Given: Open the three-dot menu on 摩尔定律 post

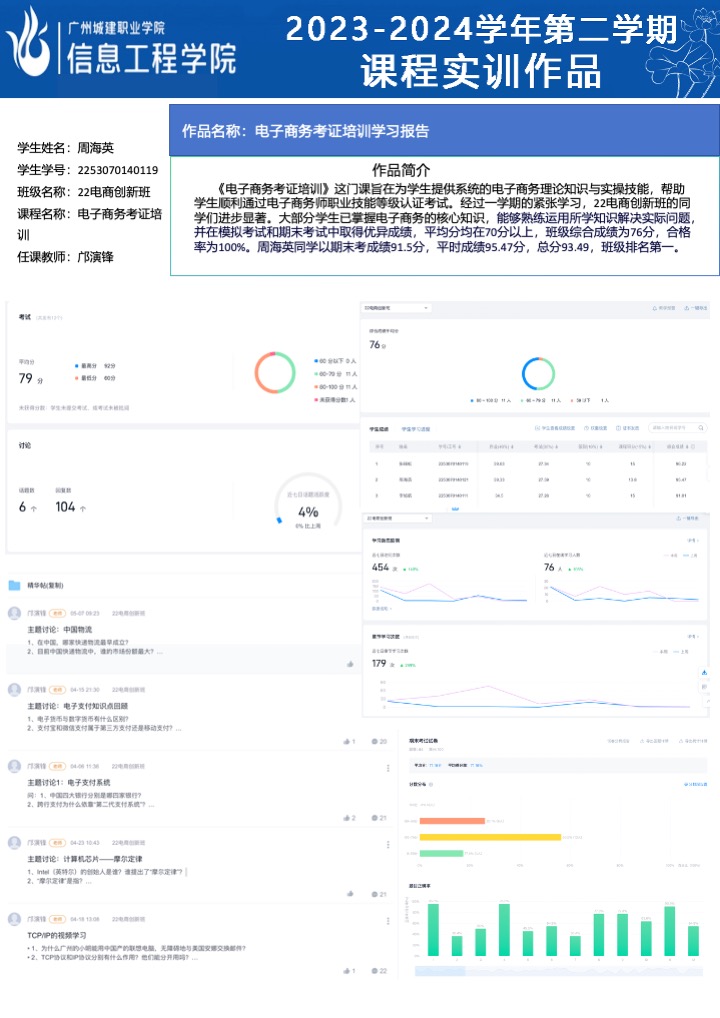Looking at the screenshot, I should 388,845.
